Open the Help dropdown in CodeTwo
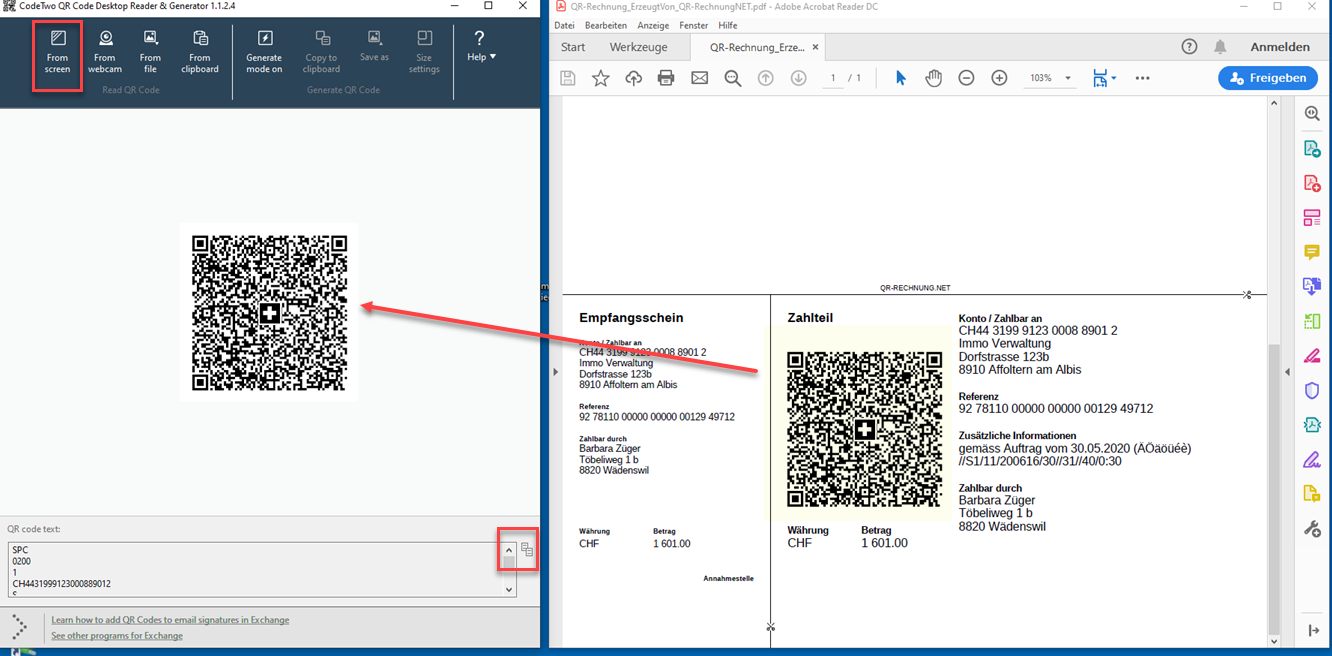The height and width of the screenshot is (656, 1332). click(x=480, y=46)
